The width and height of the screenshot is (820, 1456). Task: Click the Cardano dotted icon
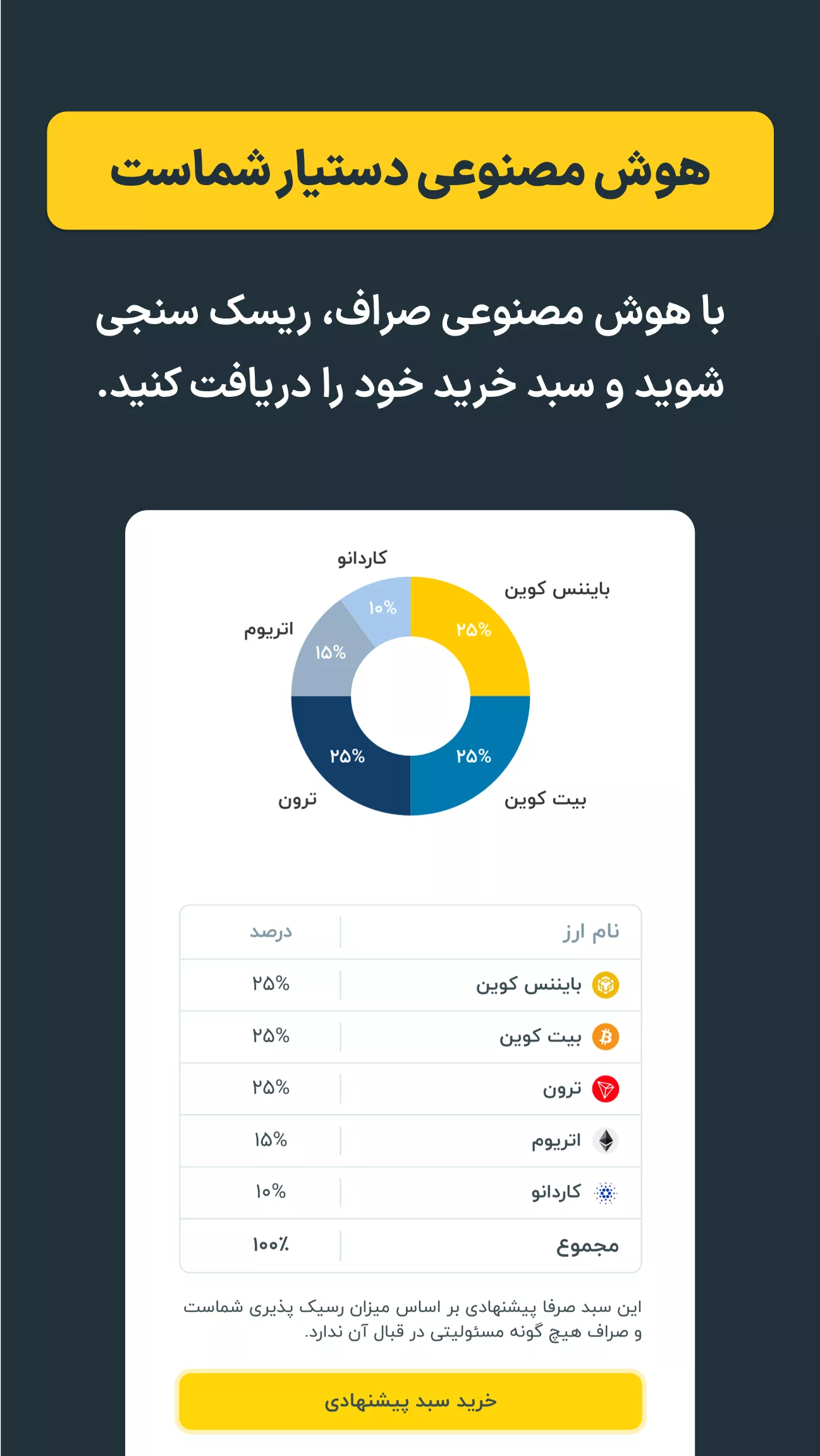click(606, 1192)
